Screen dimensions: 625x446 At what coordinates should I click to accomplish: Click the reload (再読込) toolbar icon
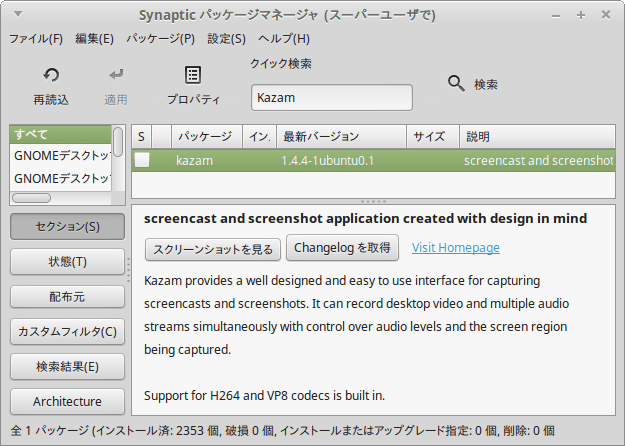click(x=51, y=75)
